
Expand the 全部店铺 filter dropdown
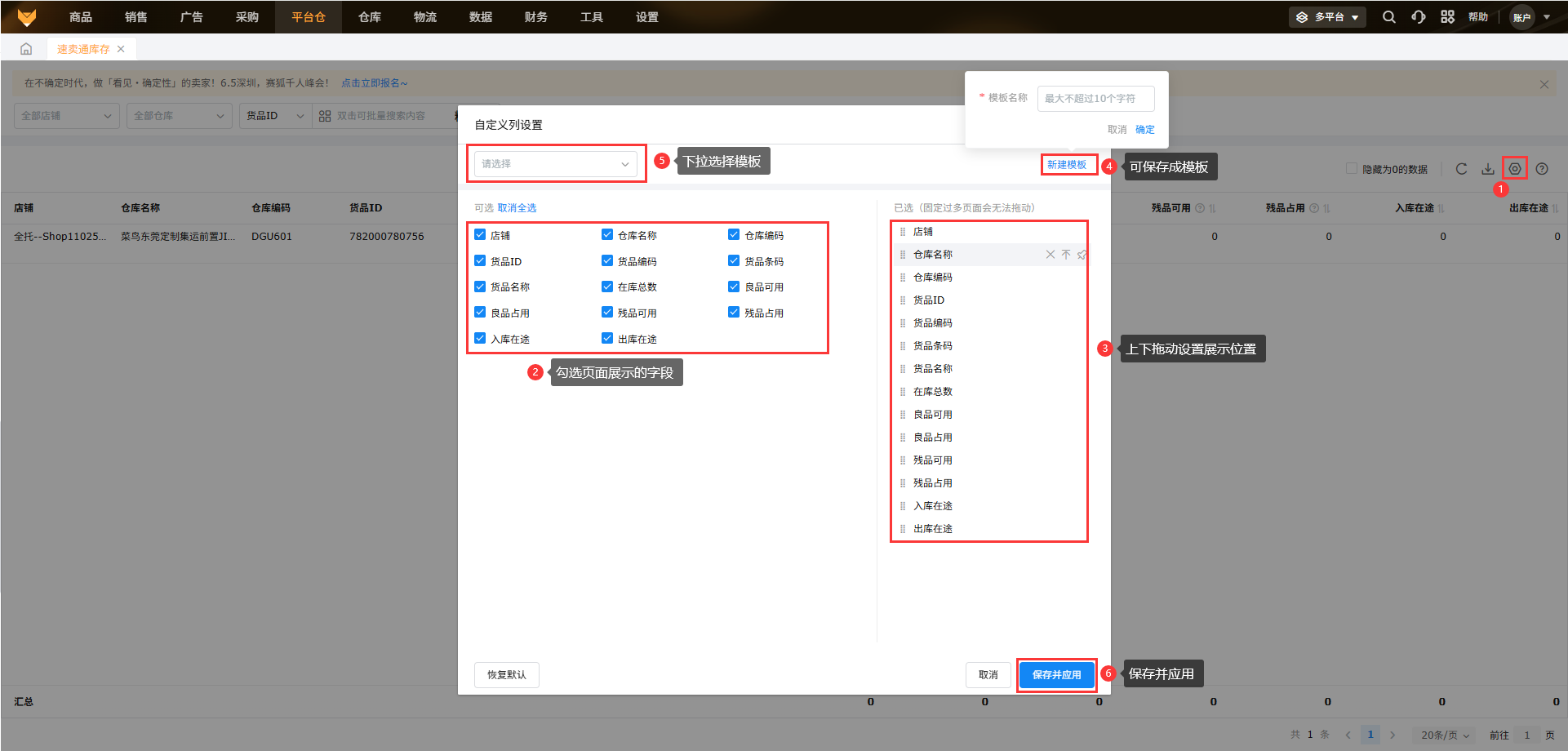pos(67,116)
